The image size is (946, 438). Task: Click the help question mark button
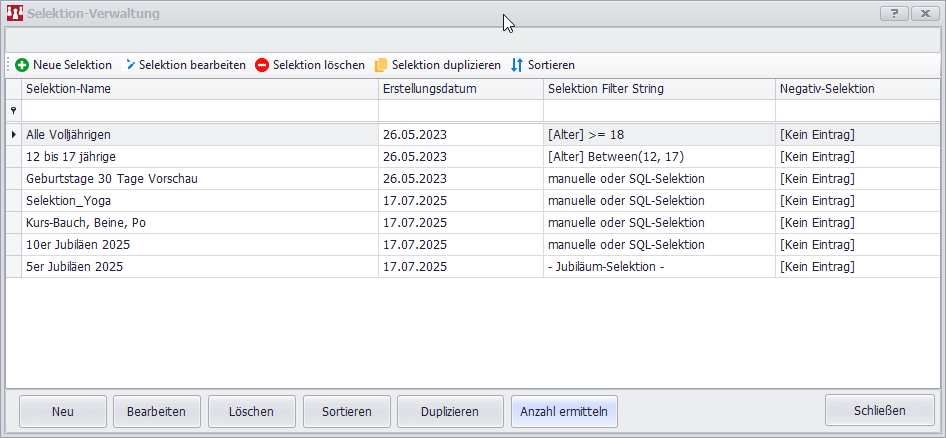(894, 14)
